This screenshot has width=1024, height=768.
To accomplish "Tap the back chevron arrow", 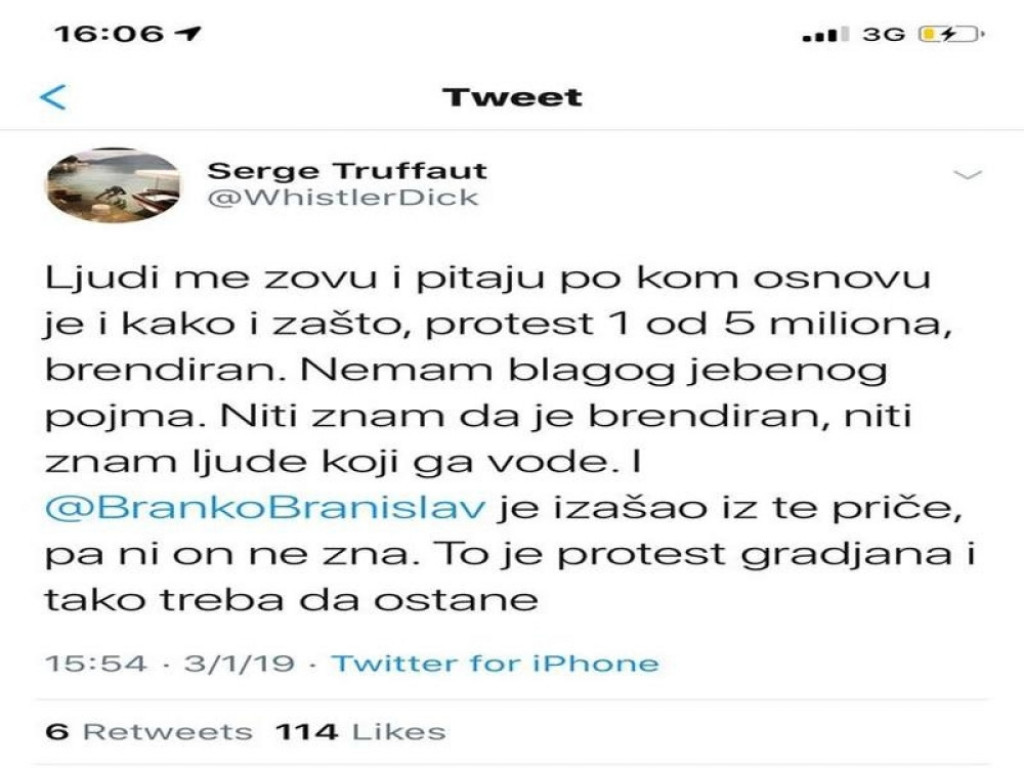I will point(52,97).
